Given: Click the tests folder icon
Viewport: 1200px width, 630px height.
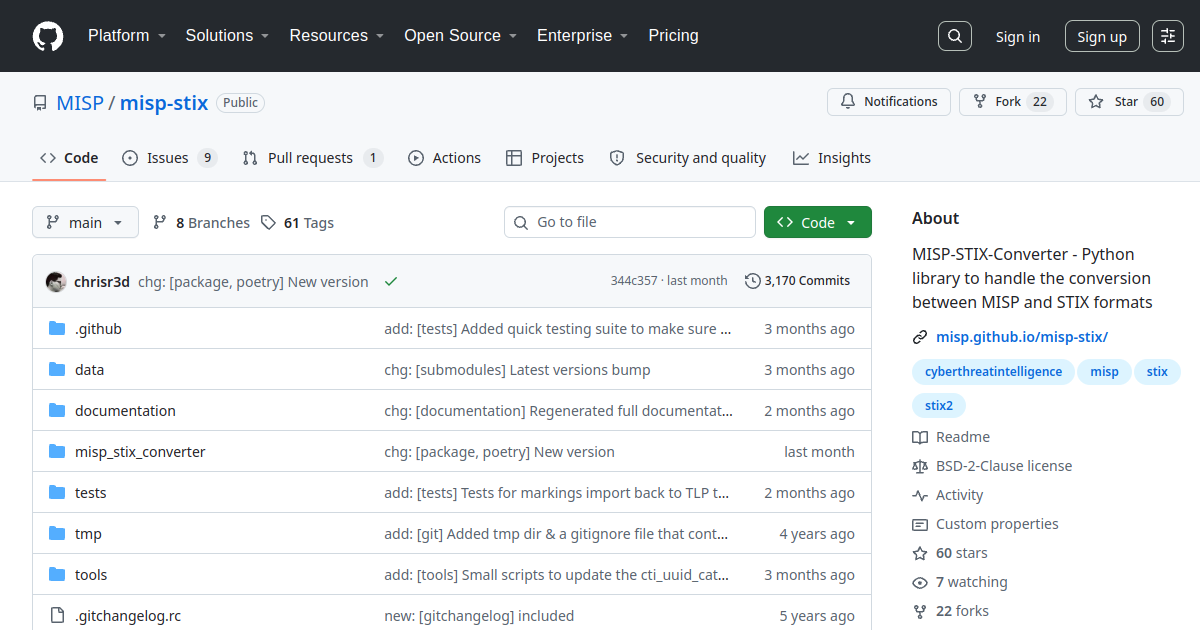Looking at the screenshot, I should point(57,493).
